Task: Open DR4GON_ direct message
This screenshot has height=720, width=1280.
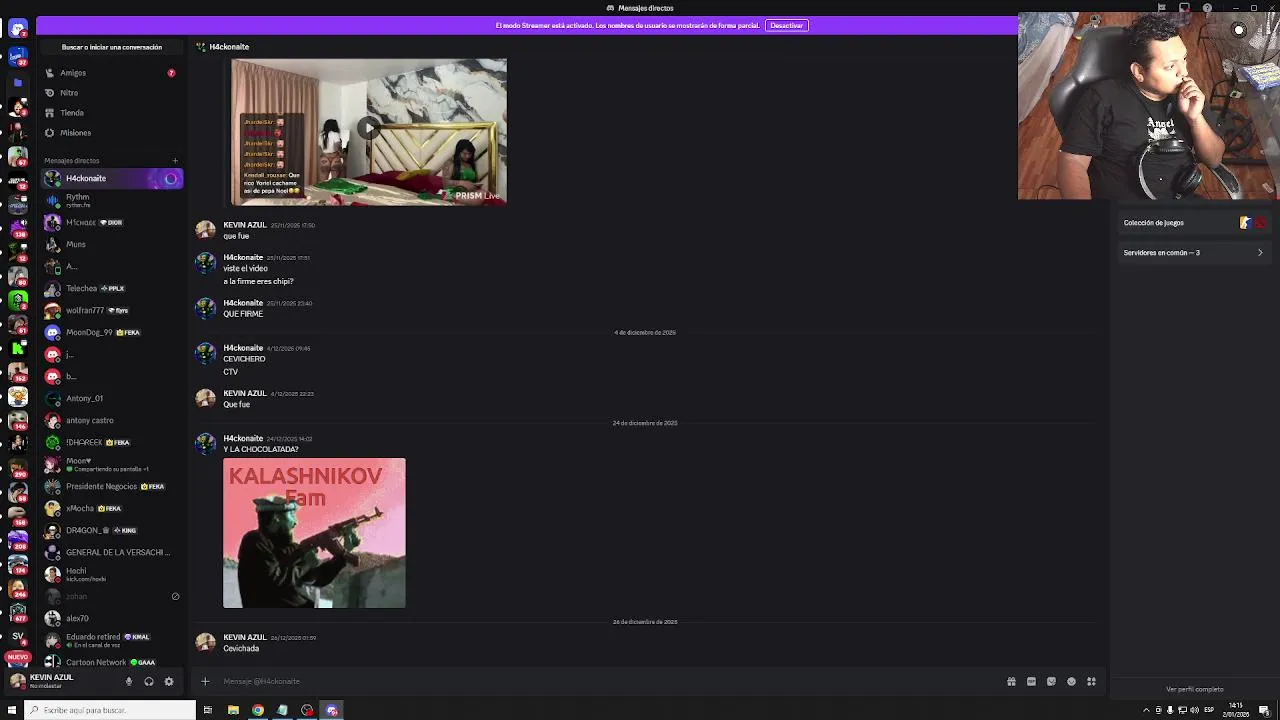Action: 111,530
